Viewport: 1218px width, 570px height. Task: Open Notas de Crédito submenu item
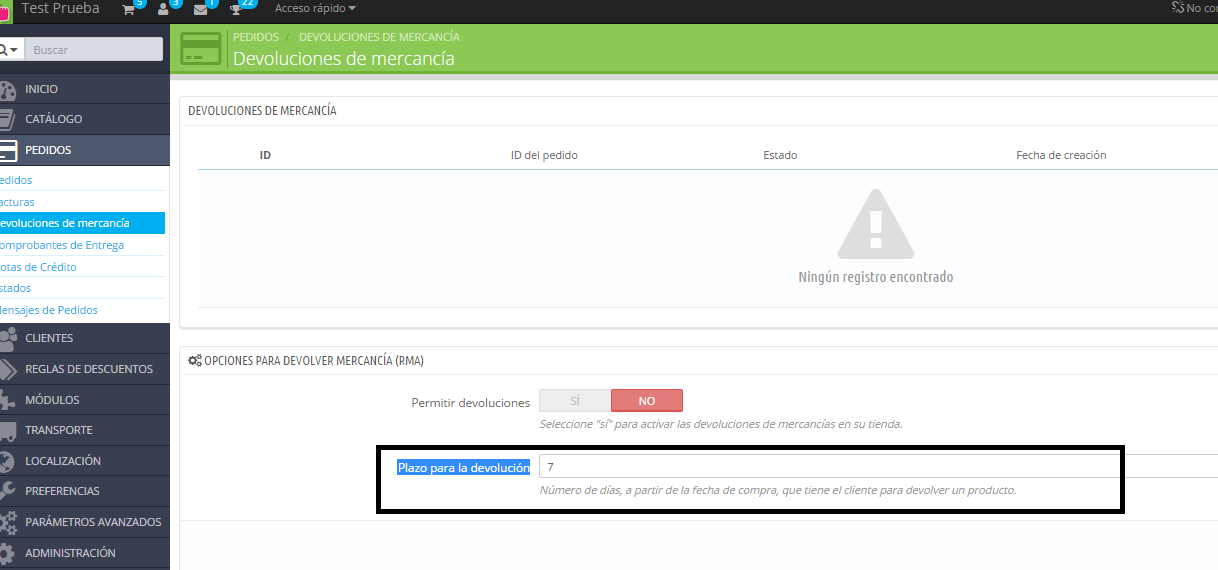coord(38,267)
